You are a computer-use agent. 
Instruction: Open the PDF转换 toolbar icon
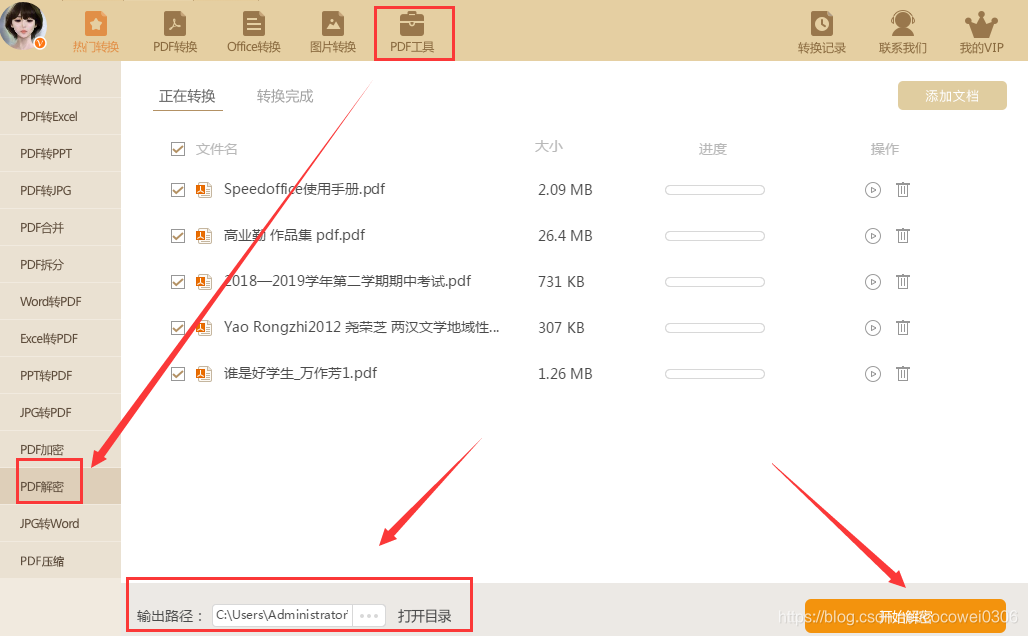[175, 31]
